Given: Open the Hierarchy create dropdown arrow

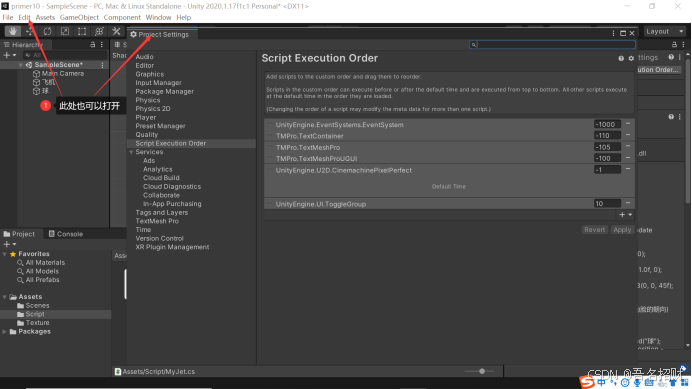Looking at the screenshot, I should tap(15, 55).
